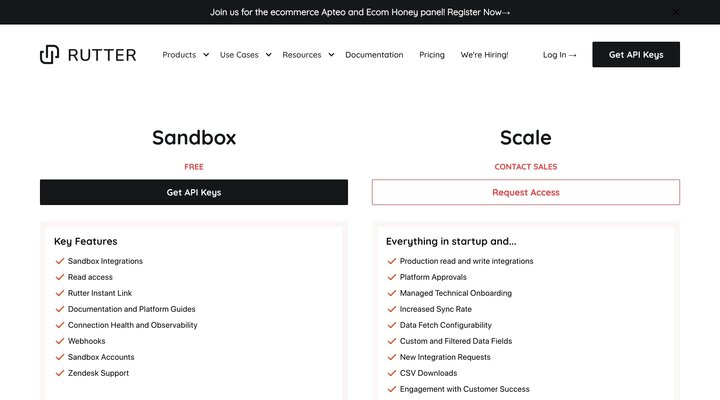Click the Sandbox Get API Keys button
Screen dimensions: 720x400
tap(194, 192)
